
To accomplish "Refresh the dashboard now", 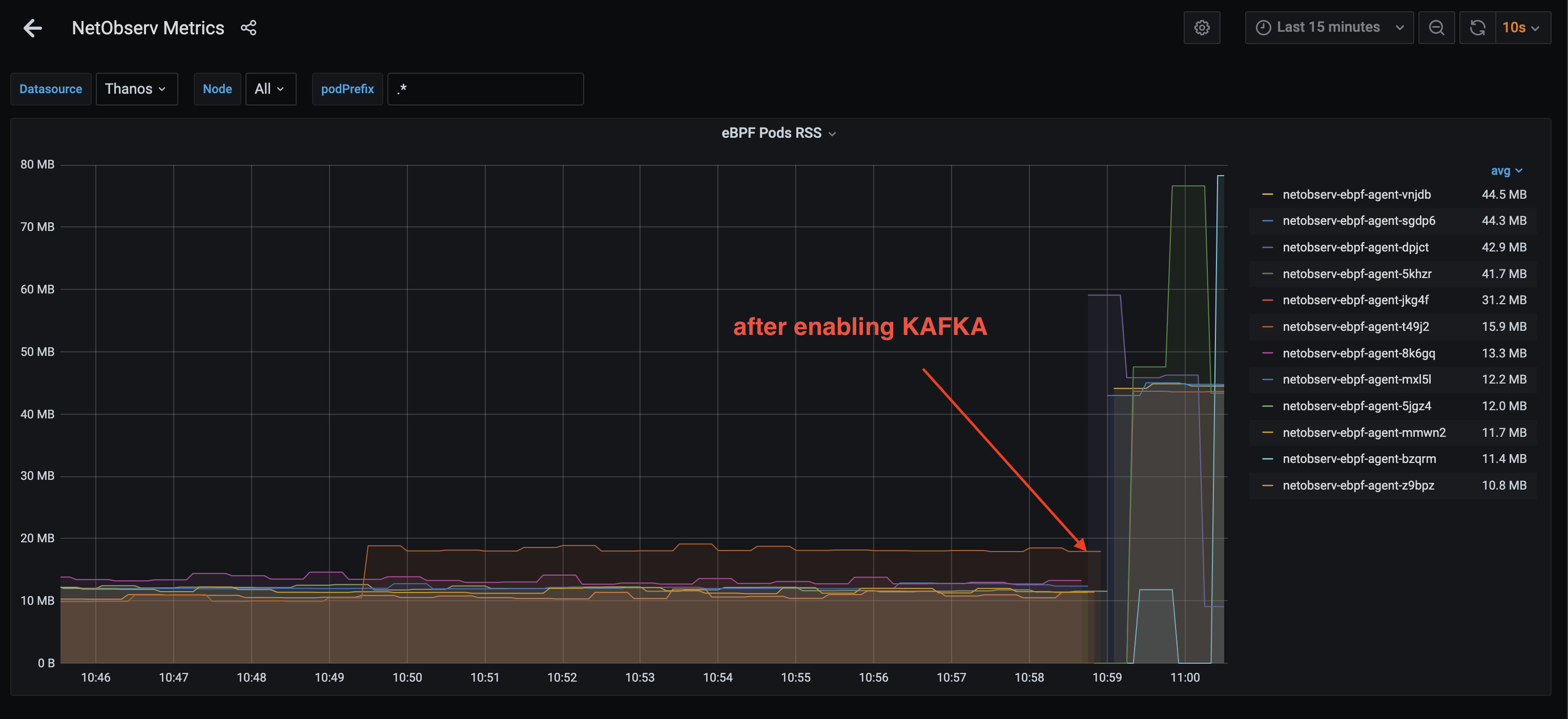I will tap(1477, 28).
